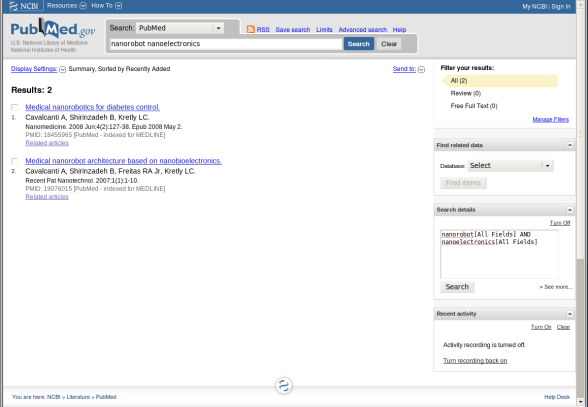The image size is (588, 407).
Task: Click the orange RSS feed icon
Action: (x=250, y=29)
